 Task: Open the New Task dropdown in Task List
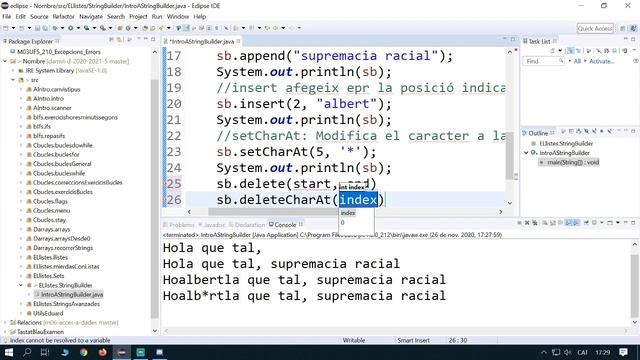[560, 51]
